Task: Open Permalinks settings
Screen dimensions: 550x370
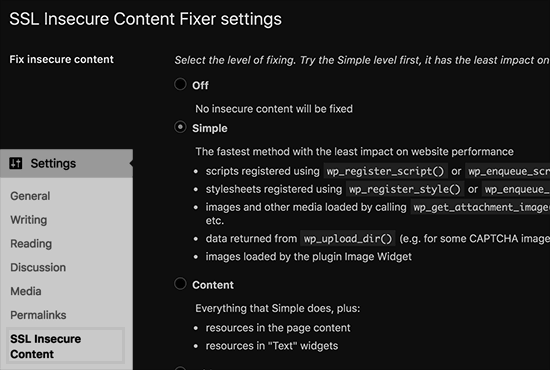Action: point(38,315)
